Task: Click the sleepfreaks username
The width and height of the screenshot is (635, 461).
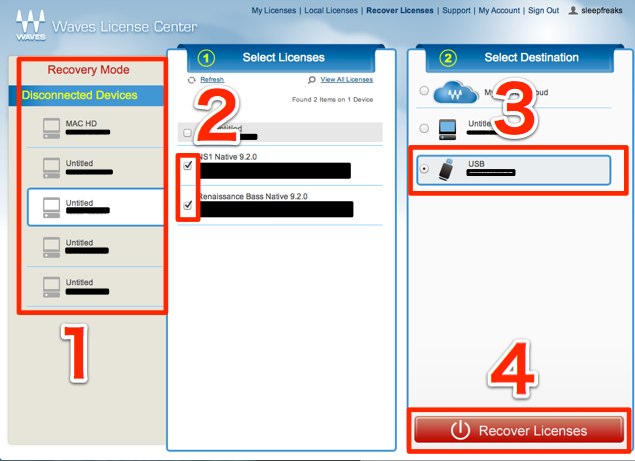Action: [602, 11]
